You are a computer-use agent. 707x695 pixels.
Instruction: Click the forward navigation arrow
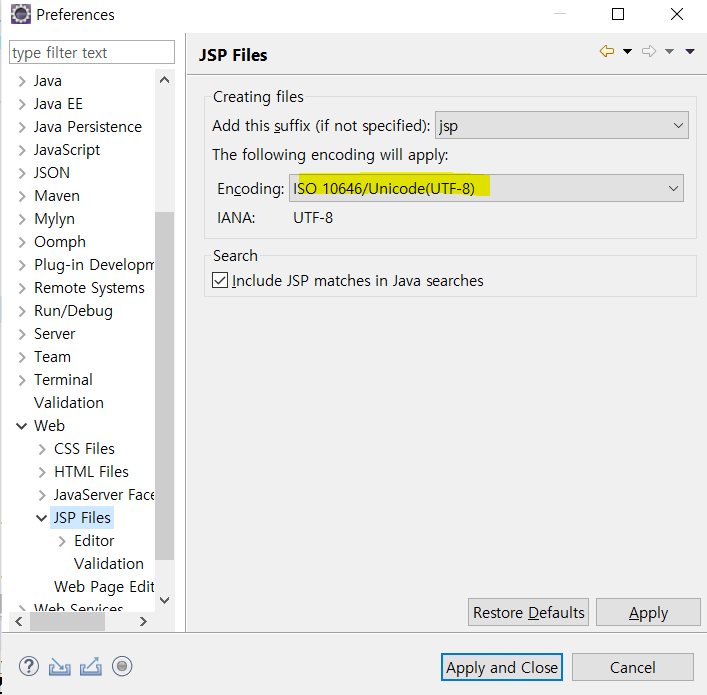tap(649, 51)
